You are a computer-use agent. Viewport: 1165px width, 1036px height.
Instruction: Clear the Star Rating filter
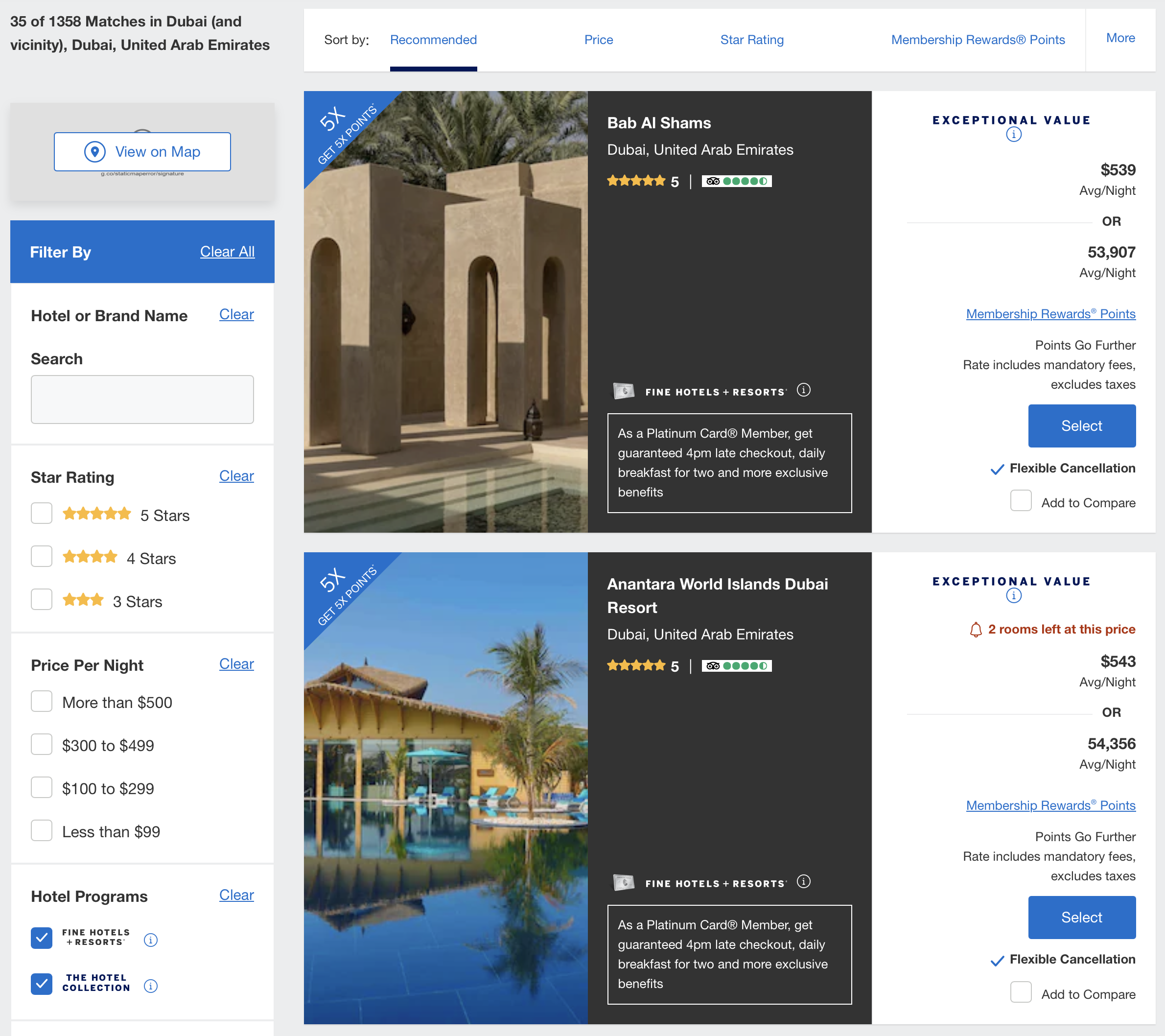click(236, 475)
